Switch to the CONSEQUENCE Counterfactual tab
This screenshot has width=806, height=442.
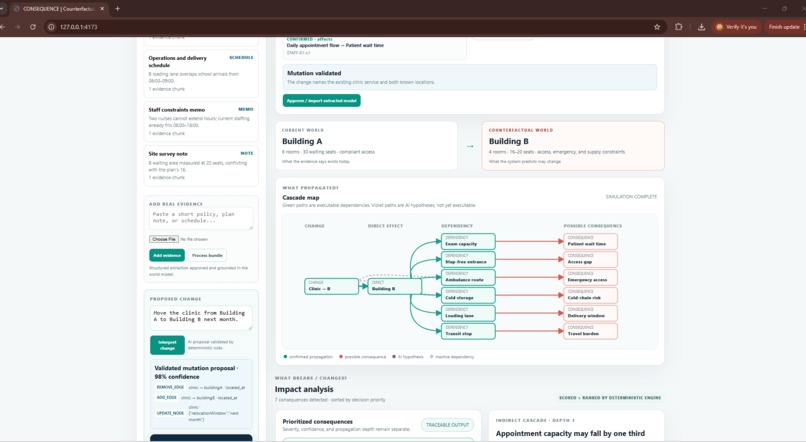[57, 9]
